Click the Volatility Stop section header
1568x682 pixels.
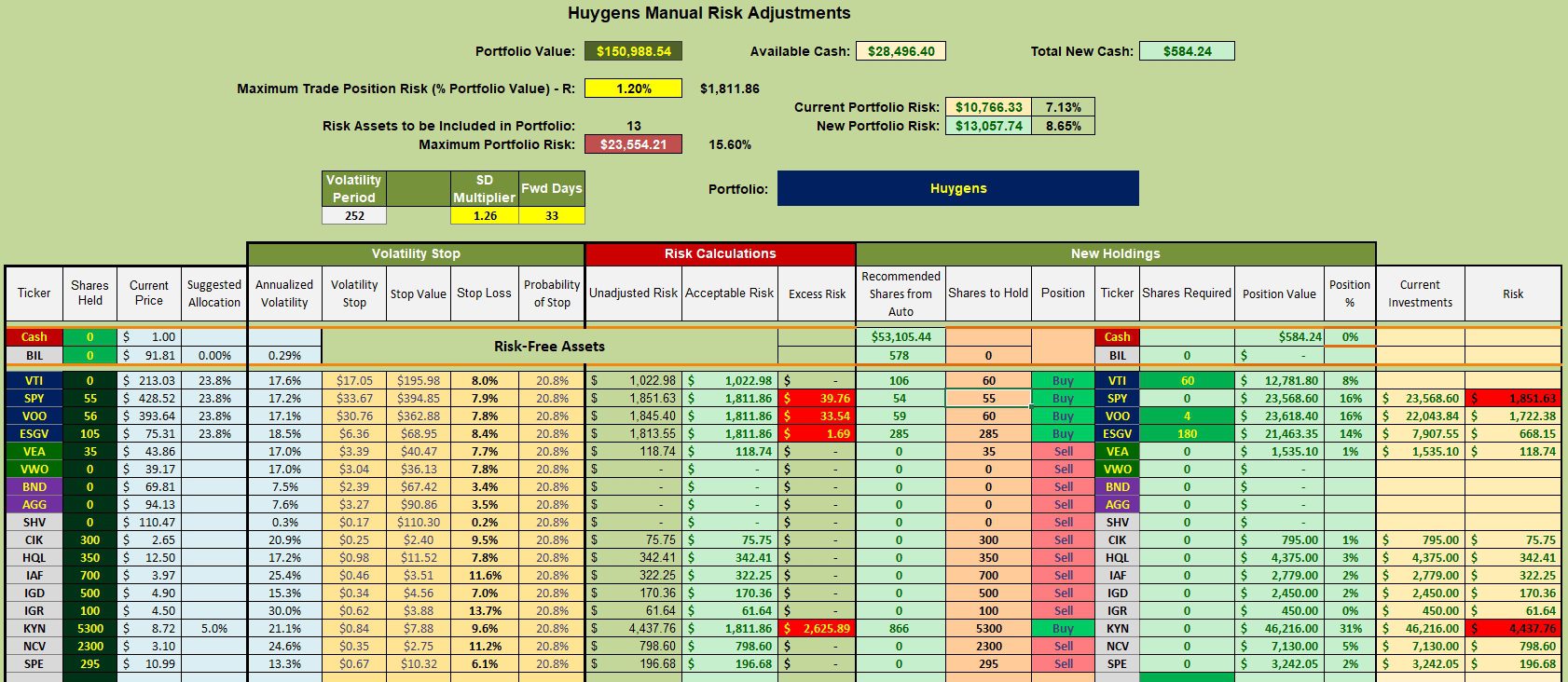416,253
